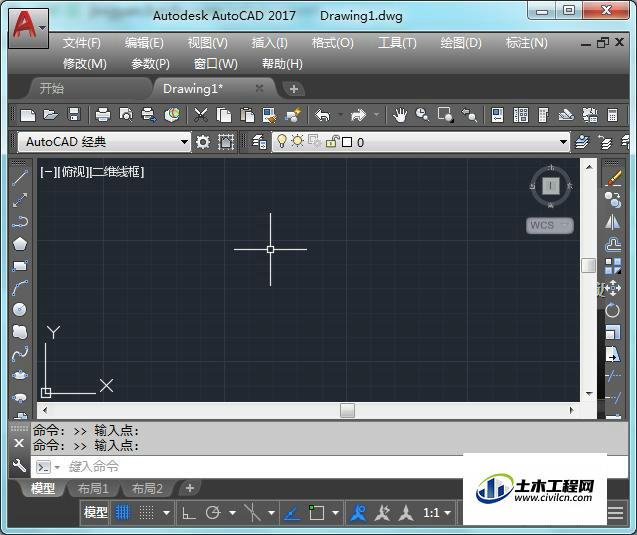Click the Paste clipboard icon
The image size is (637, 535).
click(x=247, y=115)
